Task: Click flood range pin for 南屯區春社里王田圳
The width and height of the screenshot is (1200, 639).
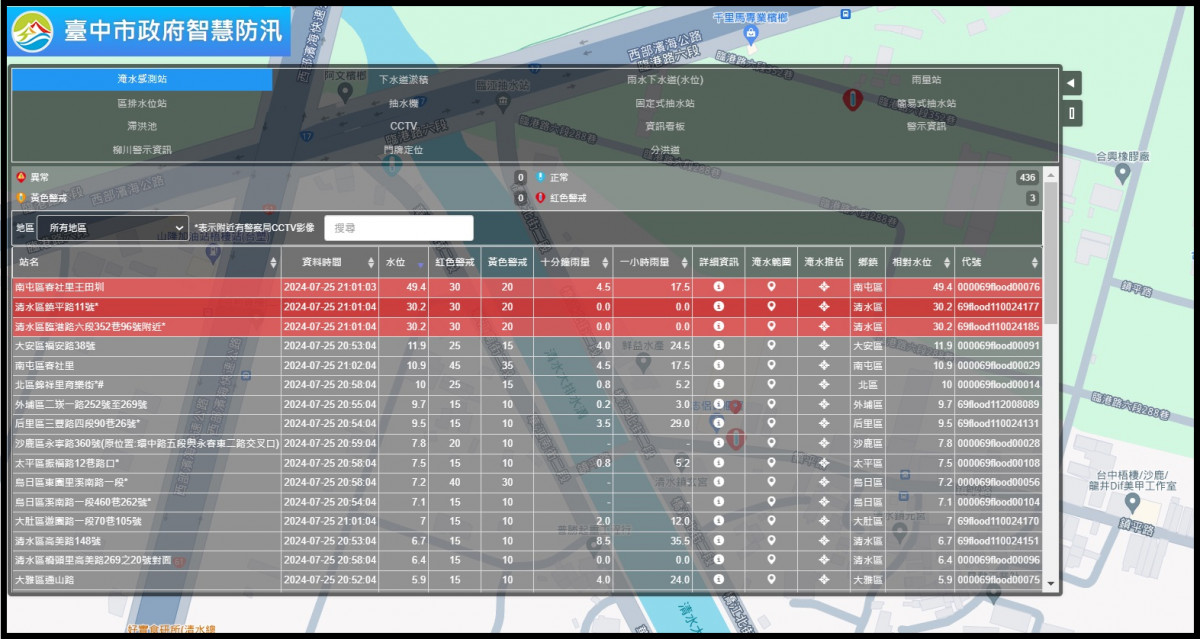Action: [771, 286]
